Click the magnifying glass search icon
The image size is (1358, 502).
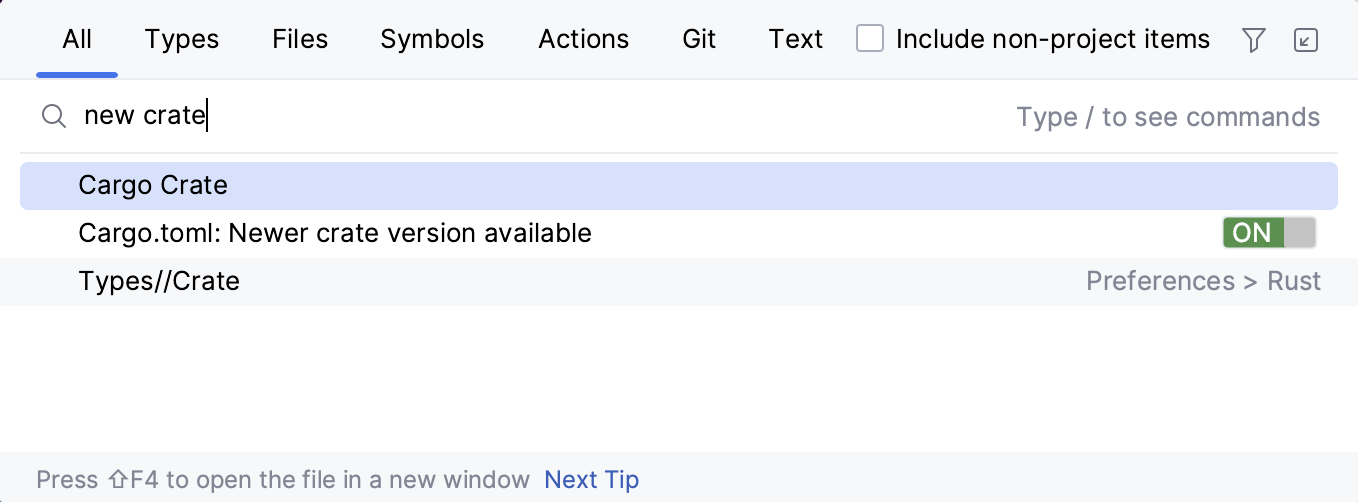point(53,117)
